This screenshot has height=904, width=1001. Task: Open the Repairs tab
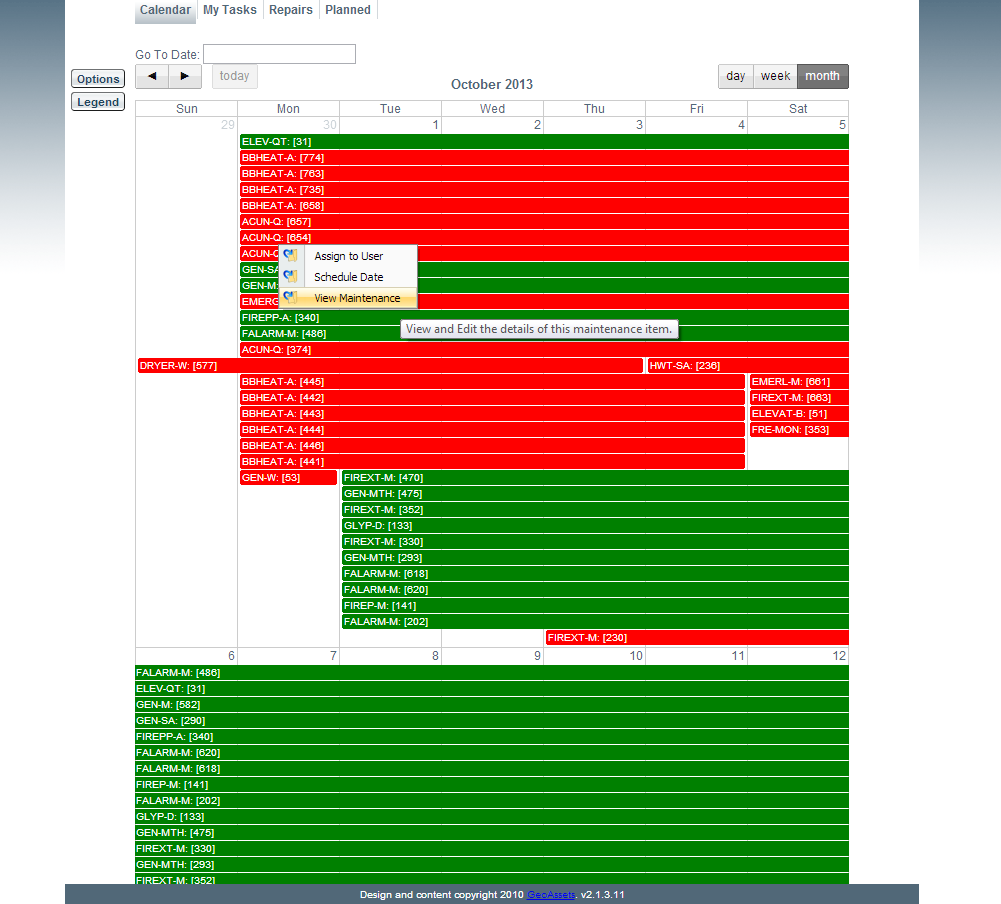290,10
